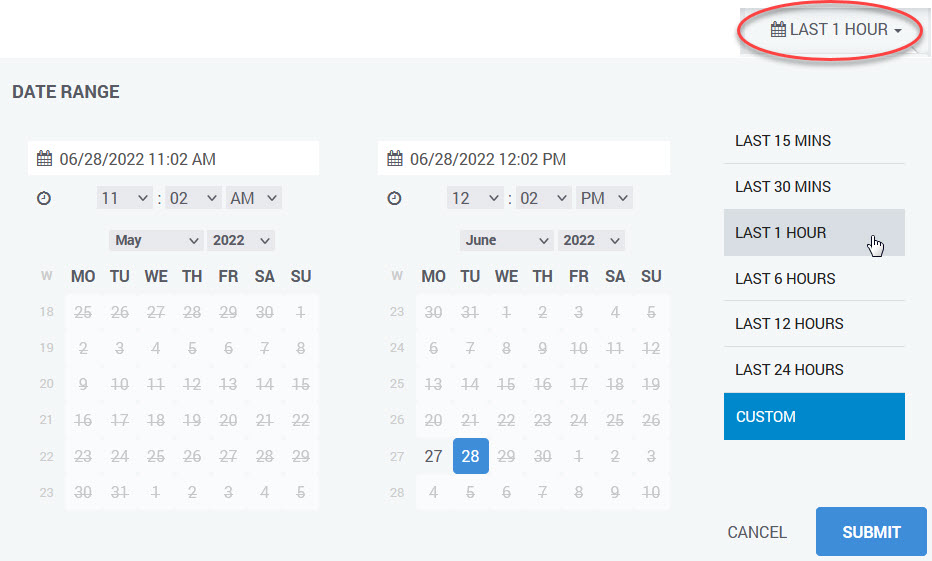This screenshot has height=561, width=932.
Task: Expand the June month selector
Action: [506, 240]
